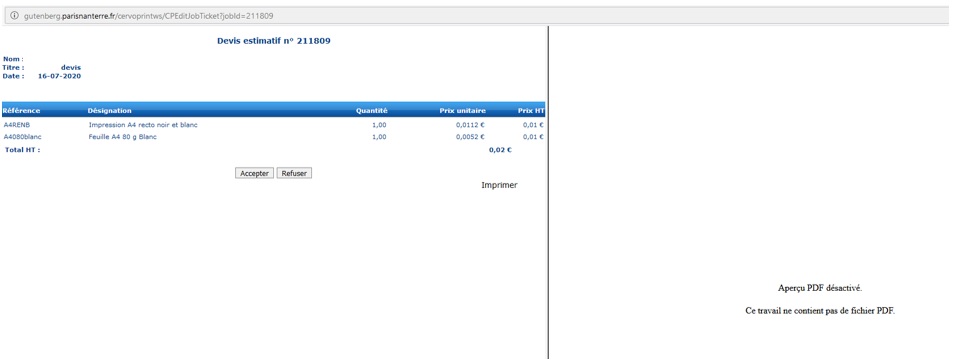
Task: Click the total value 0,02 €
Action: (x=500, y=150)
